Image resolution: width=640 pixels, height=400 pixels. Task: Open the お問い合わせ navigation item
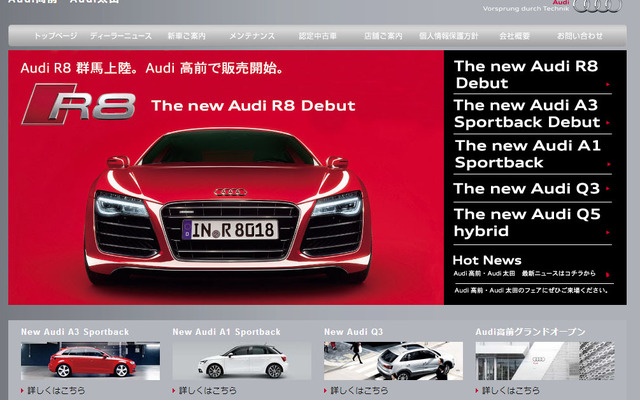(x=580, y=36)
